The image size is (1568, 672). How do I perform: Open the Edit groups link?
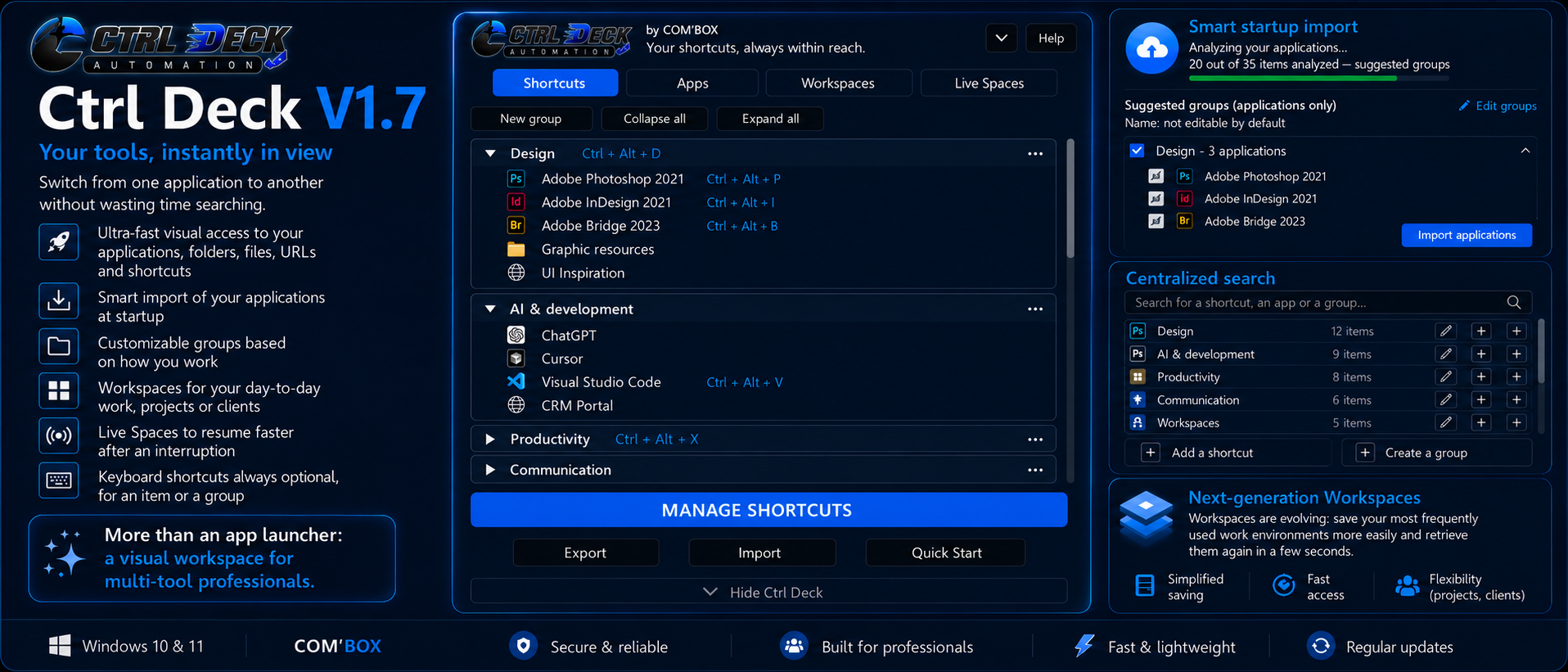[1498, 106]
